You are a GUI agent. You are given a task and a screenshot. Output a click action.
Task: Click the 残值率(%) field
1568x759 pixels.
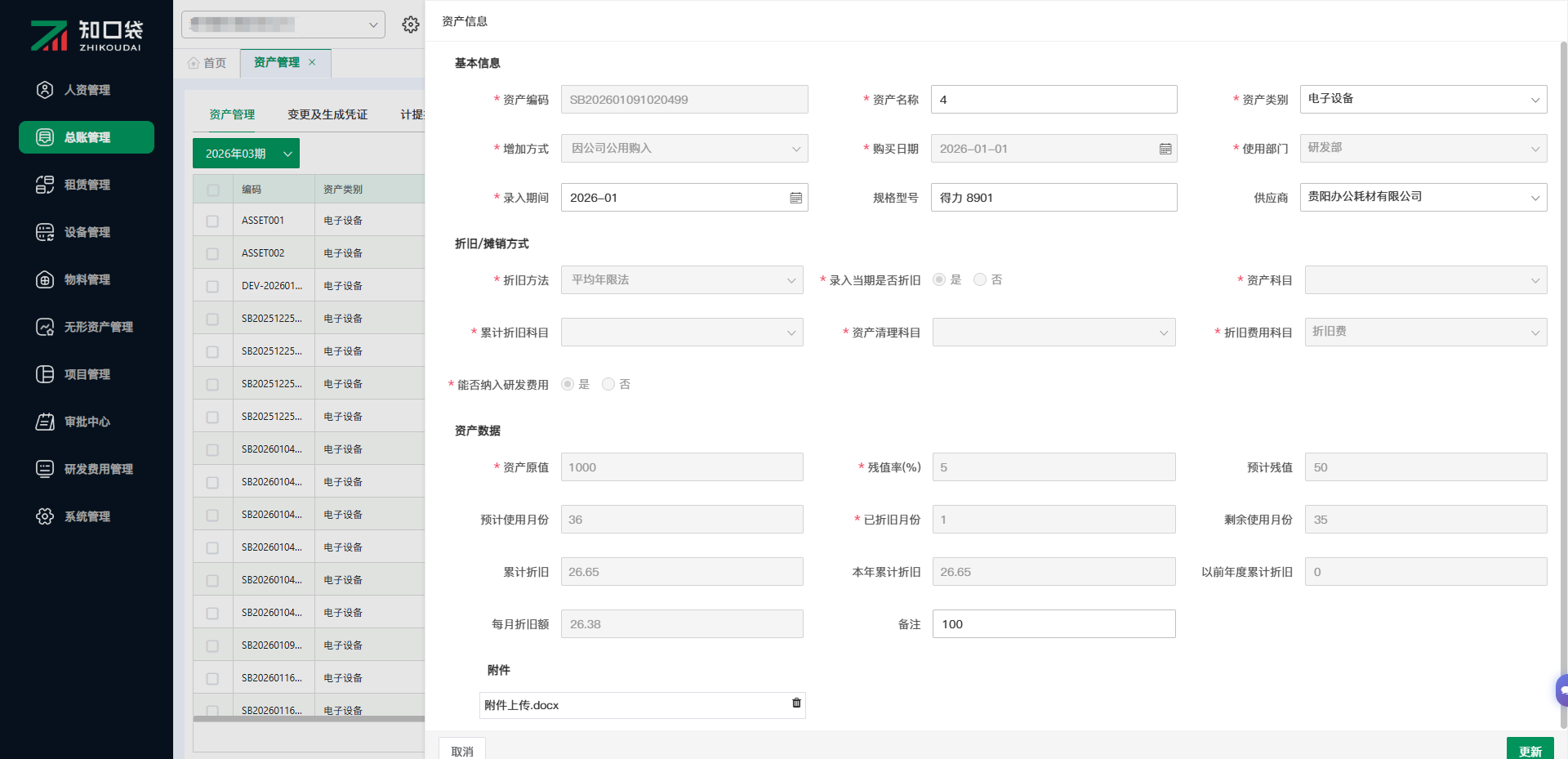click(x=1053, y=467)
